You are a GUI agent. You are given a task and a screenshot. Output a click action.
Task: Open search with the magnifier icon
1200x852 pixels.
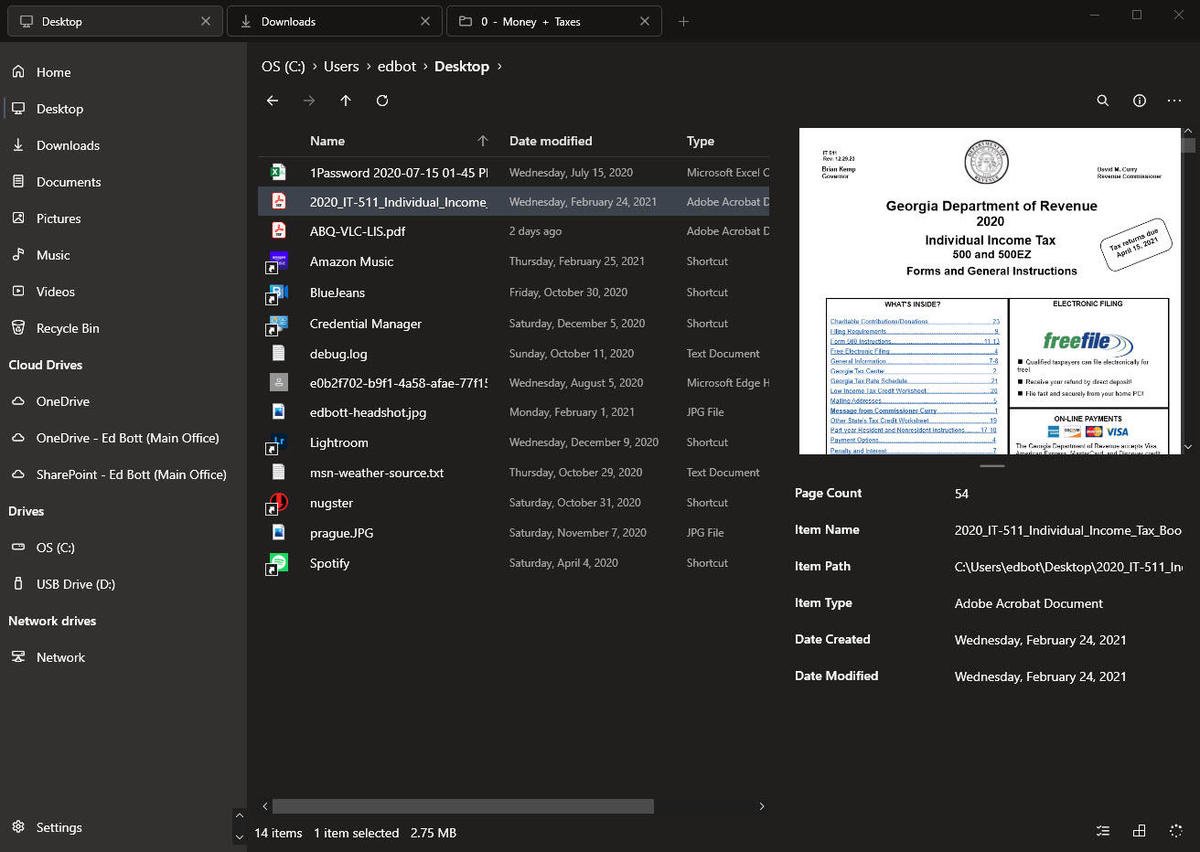(x=1102, y=101)
